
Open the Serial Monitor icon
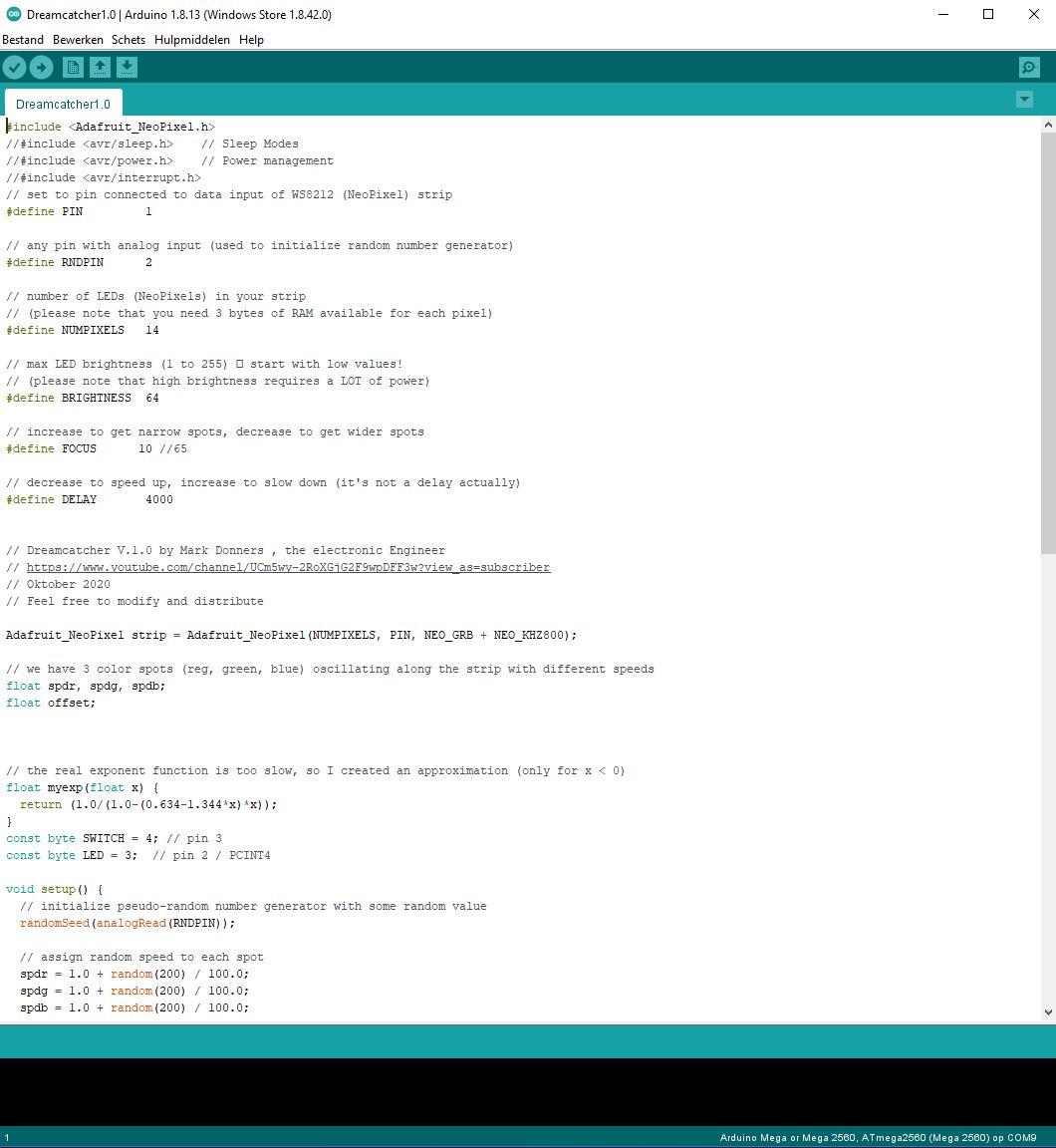1028,67
